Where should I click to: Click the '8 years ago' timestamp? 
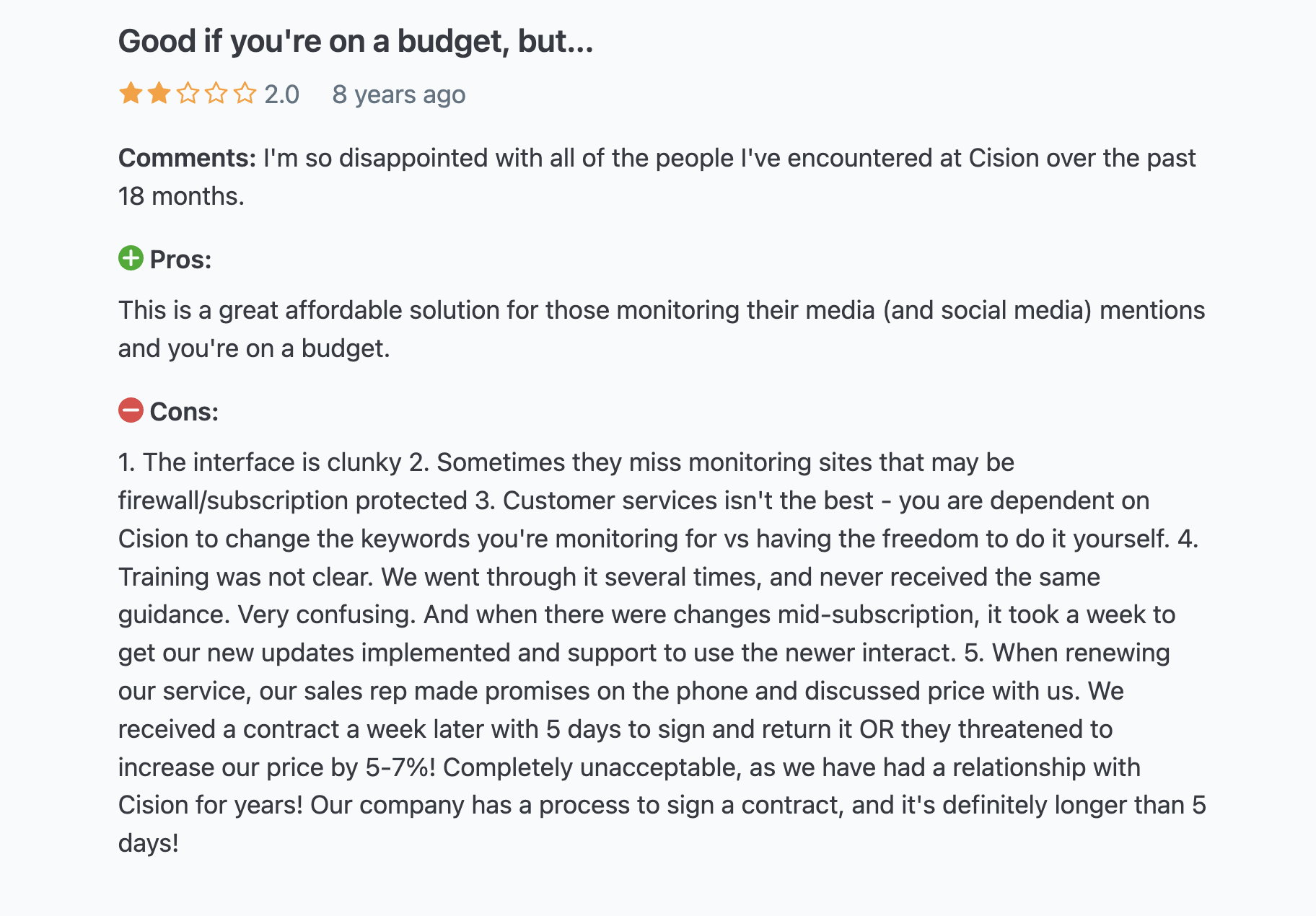point(398,95)
